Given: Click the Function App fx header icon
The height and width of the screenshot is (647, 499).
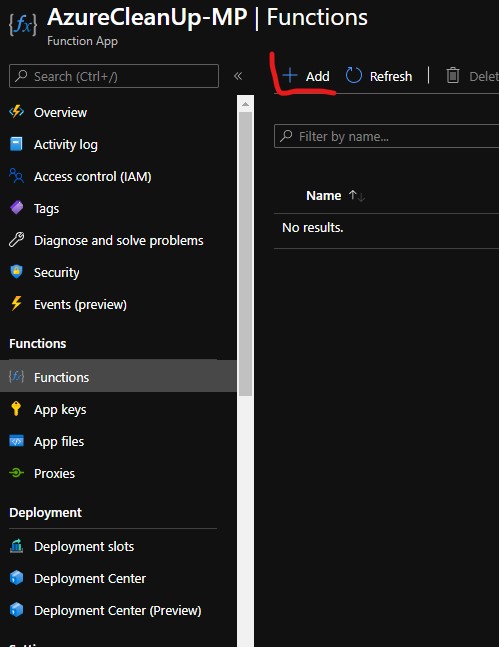Looking at the screenshot, I should 23,25.
